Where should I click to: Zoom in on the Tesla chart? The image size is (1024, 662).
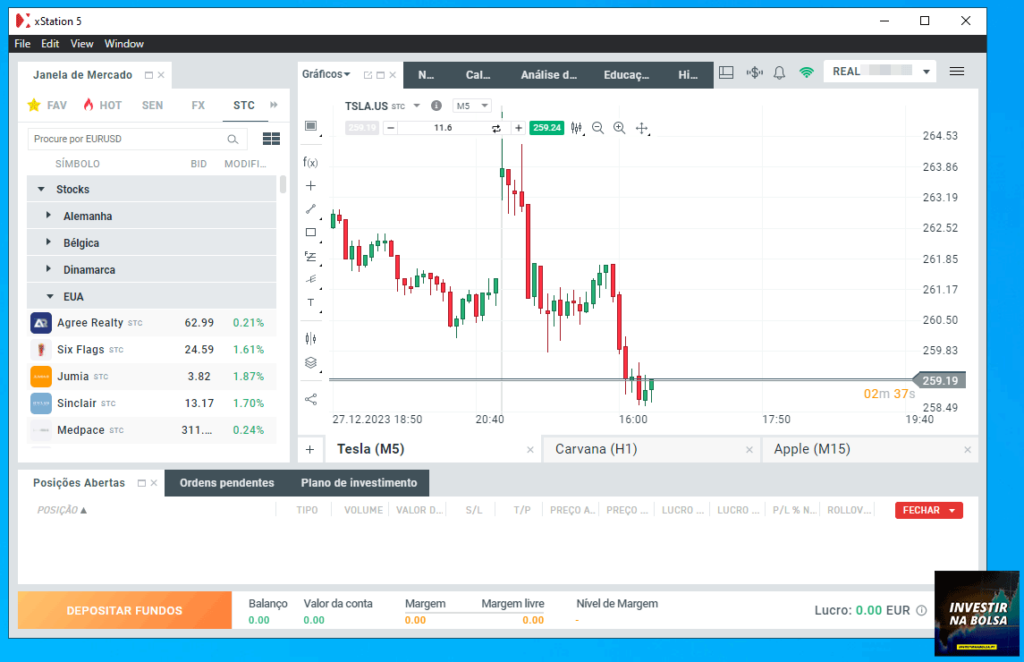(619, 128)
